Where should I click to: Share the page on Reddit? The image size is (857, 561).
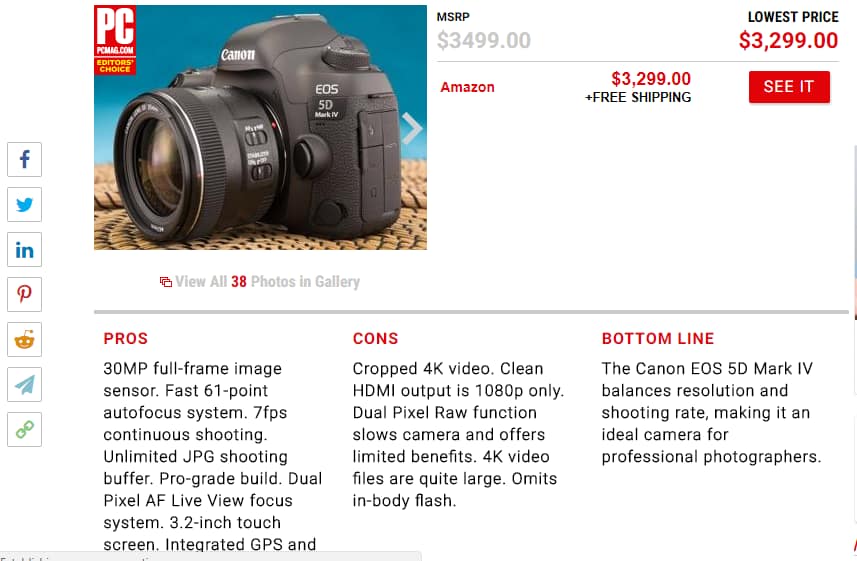coord(25,340)
